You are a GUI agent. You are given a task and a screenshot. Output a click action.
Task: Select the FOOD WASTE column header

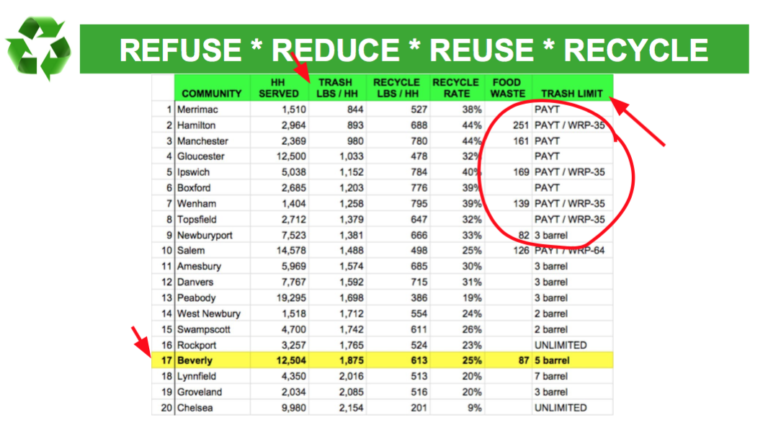click(507, 88)
